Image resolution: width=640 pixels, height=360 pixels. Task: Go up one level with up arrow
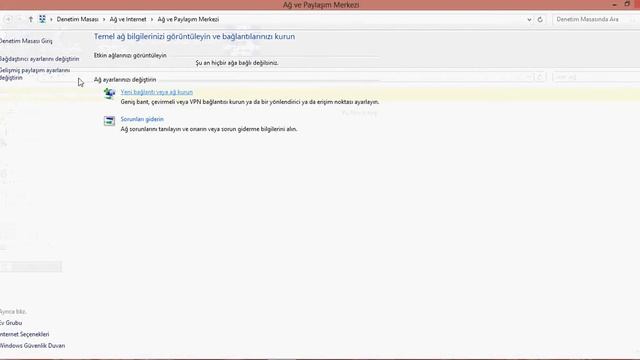(30, 19)
